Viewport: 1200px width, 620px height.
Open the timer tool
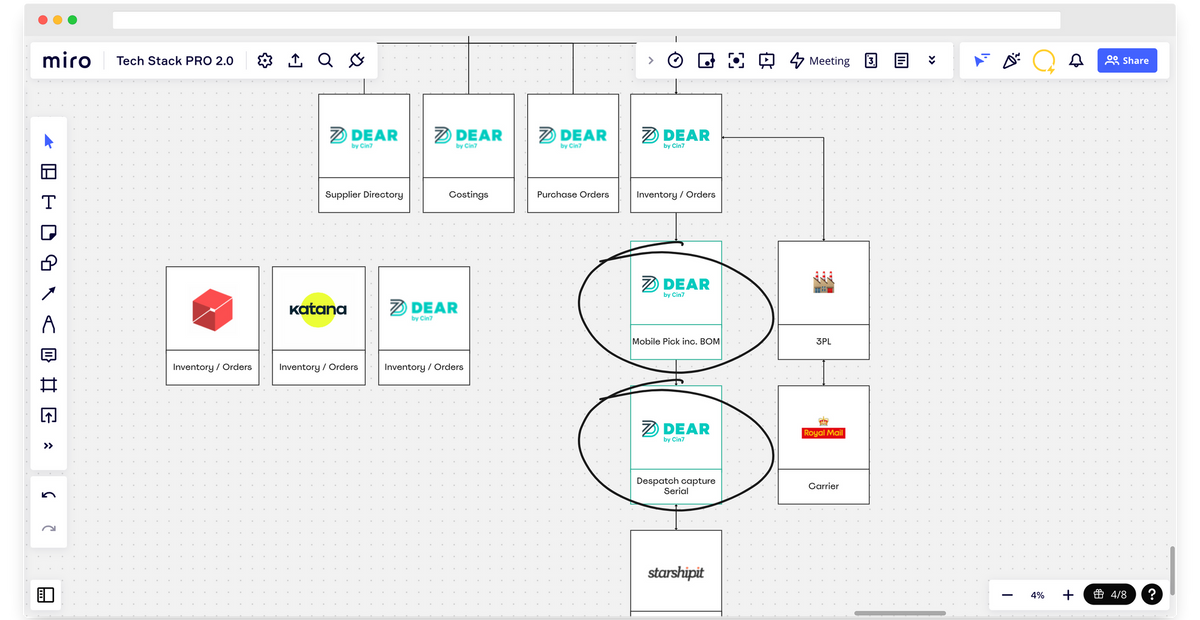[675, 60]
